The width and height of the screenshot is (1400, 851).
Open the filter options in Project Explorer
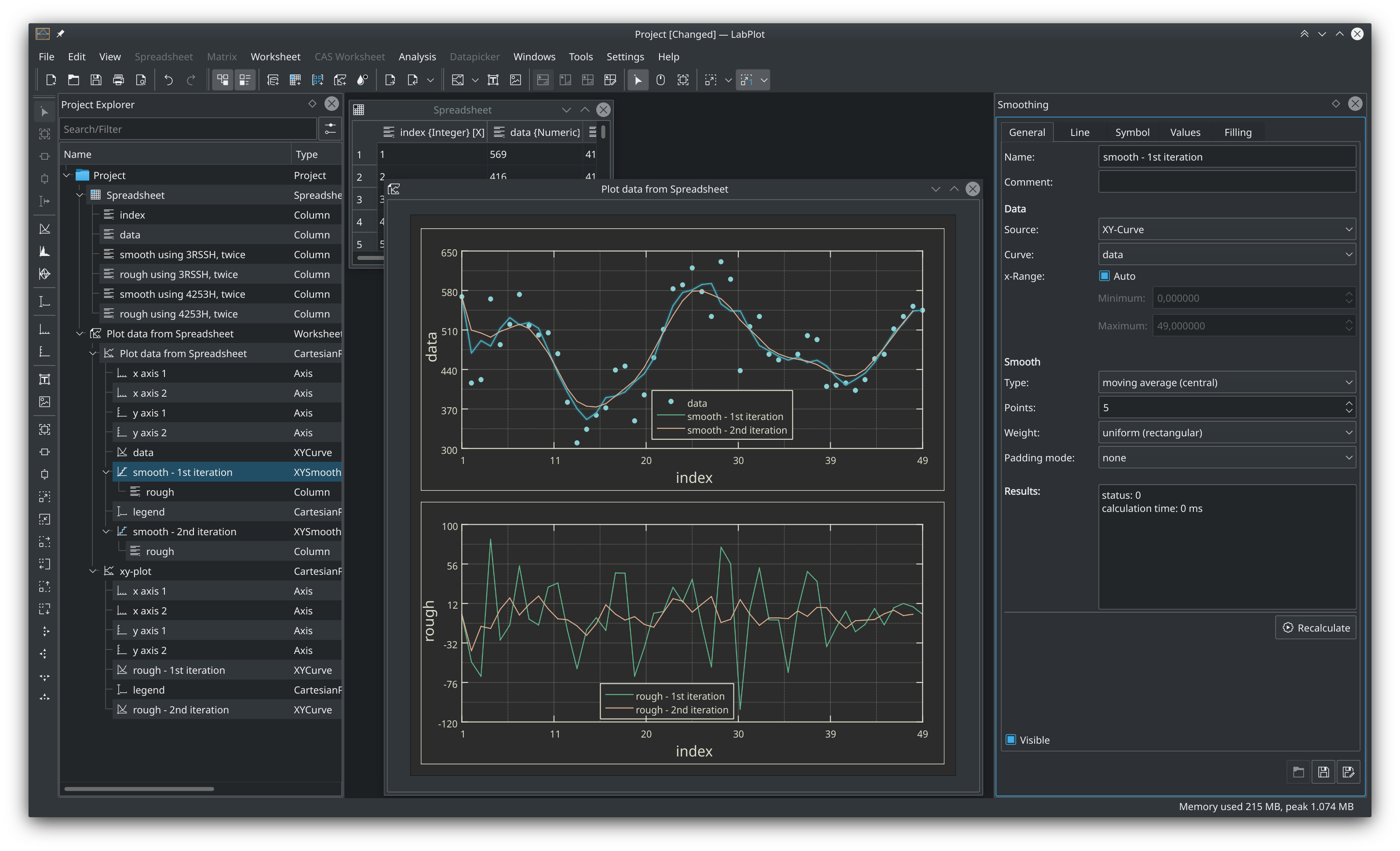click(330, 129)
